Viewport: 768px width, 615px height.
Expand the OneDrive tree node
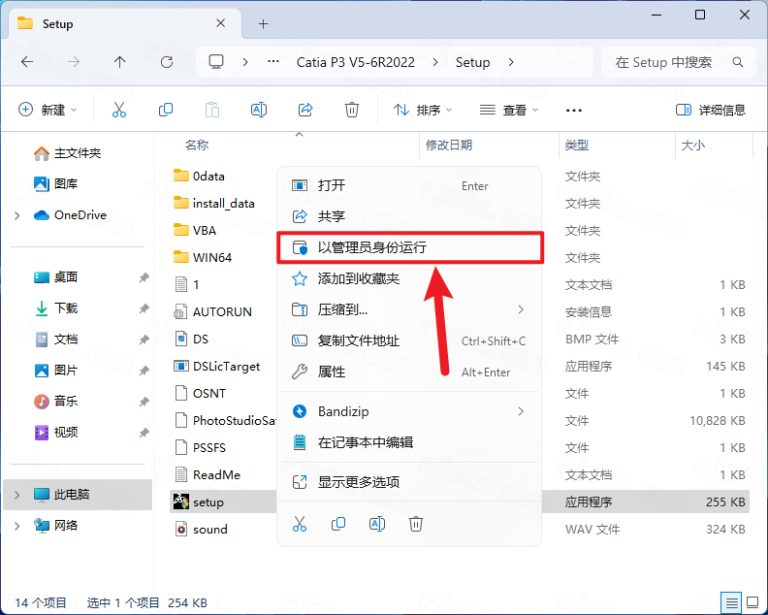tap(17, 215)
